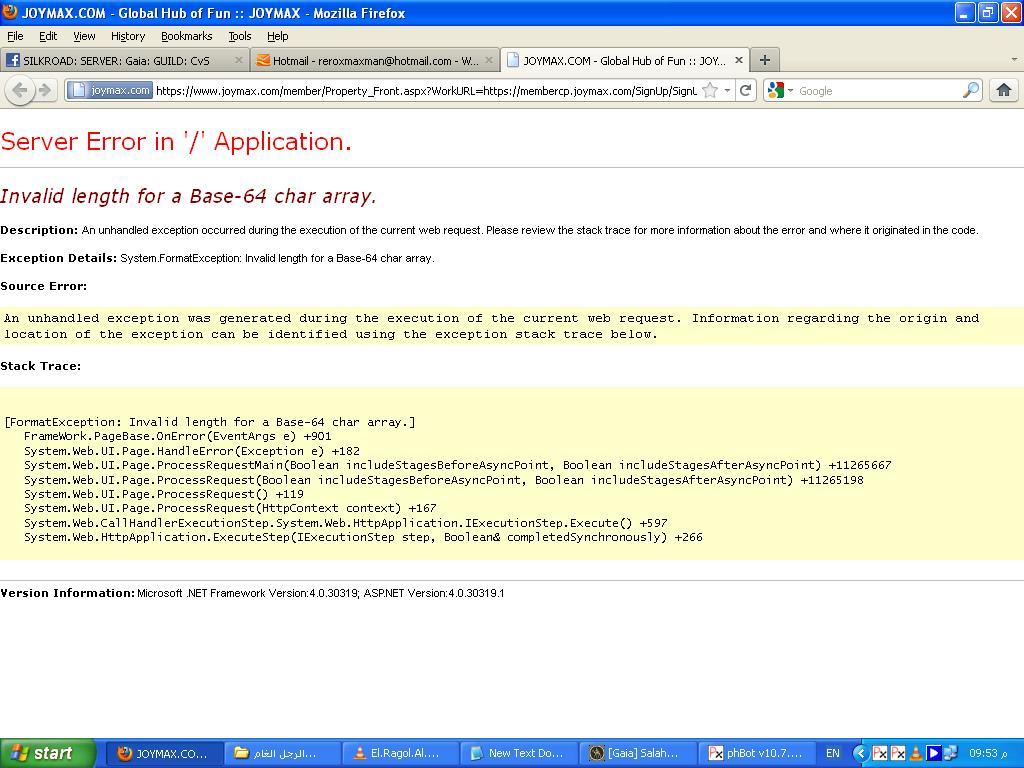Open the Tools menu
This screenshot has height=768, width=1024.
(x=240, y=36)
